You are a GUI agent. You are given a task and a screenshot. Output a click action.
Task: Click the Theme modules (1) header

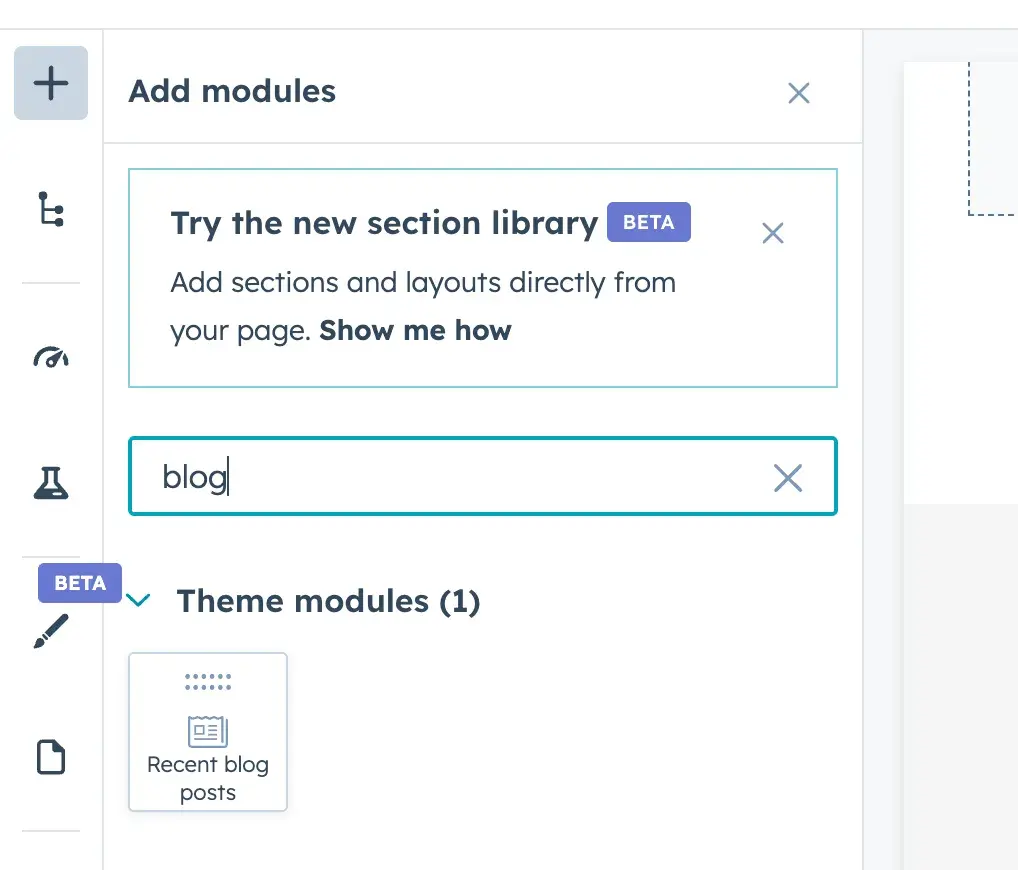[x=328, y=600]
